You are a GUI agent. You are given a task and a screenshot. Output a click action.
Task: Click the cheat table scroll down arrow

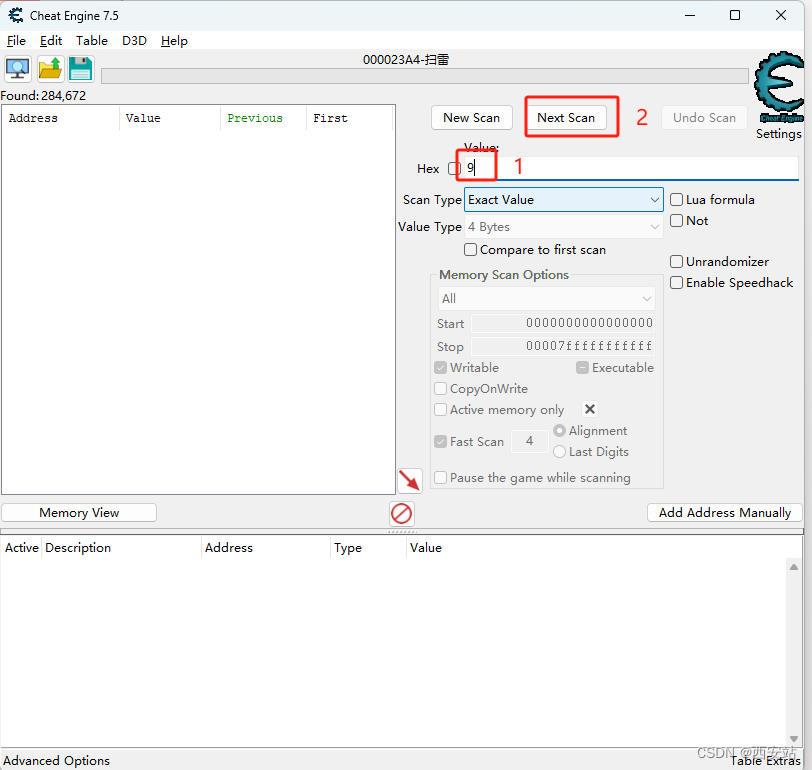(x=794, y=739)
